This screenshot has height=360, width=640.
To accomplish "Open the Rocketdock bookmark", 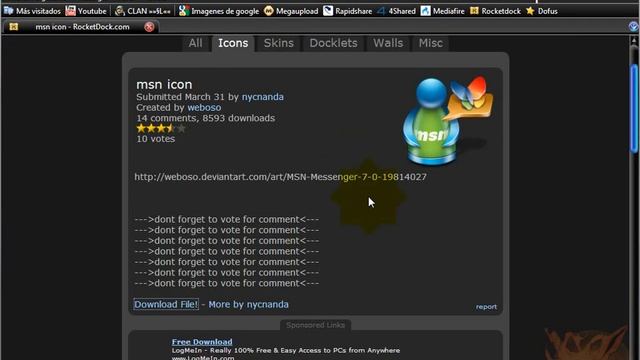I will (x=495, y=11).
